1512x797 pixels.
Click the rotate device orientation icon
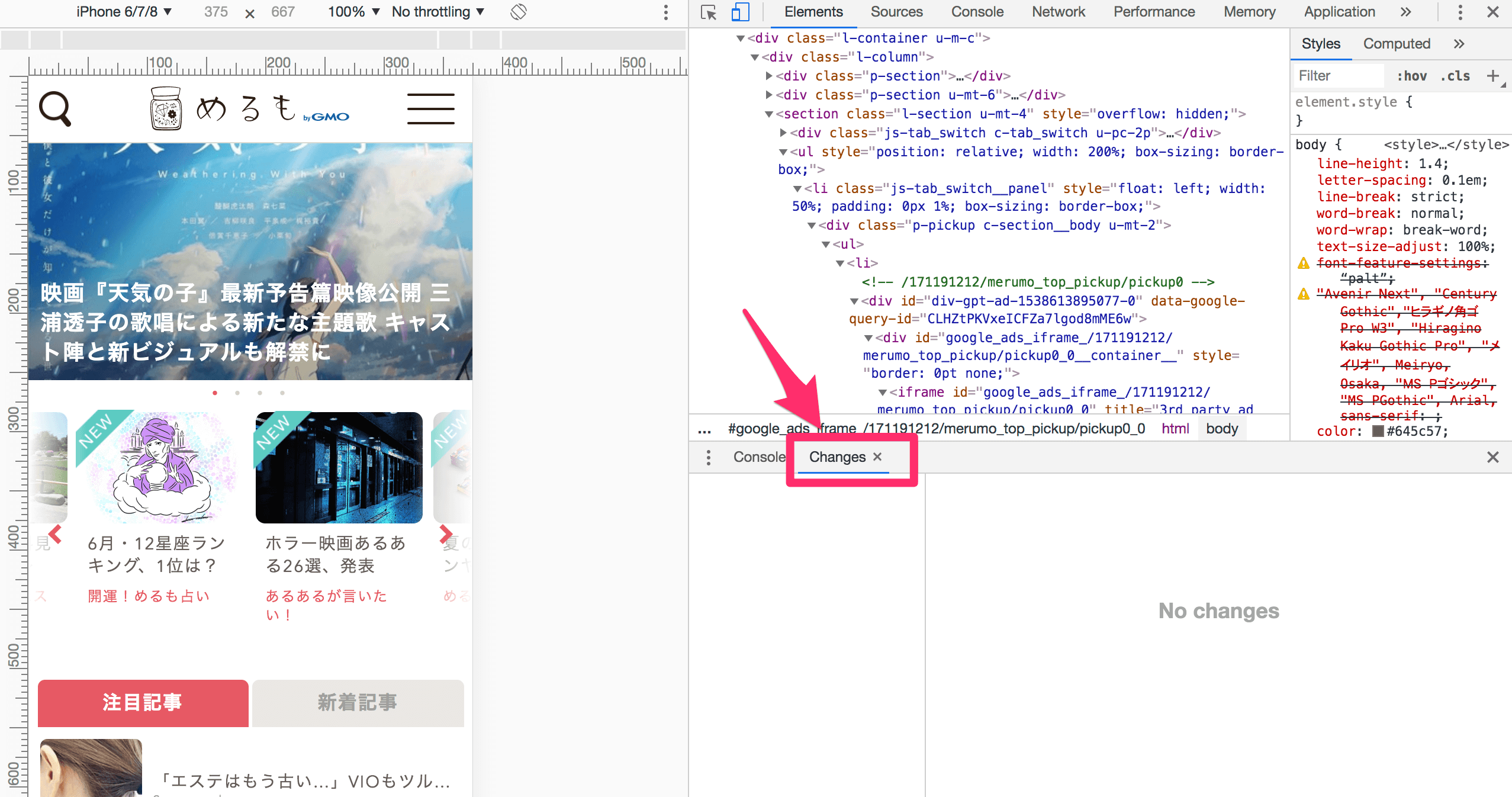pos(519,12)
